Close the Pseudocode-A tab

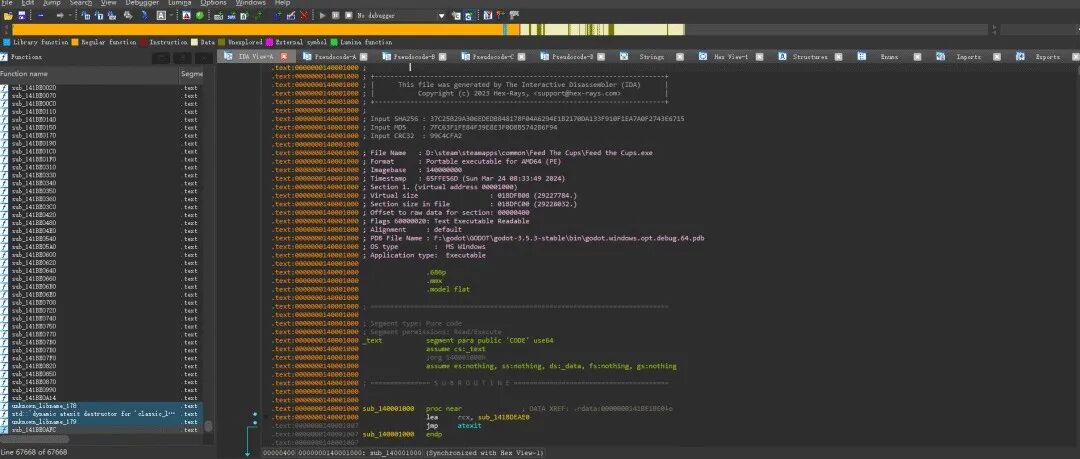(364, 57)
